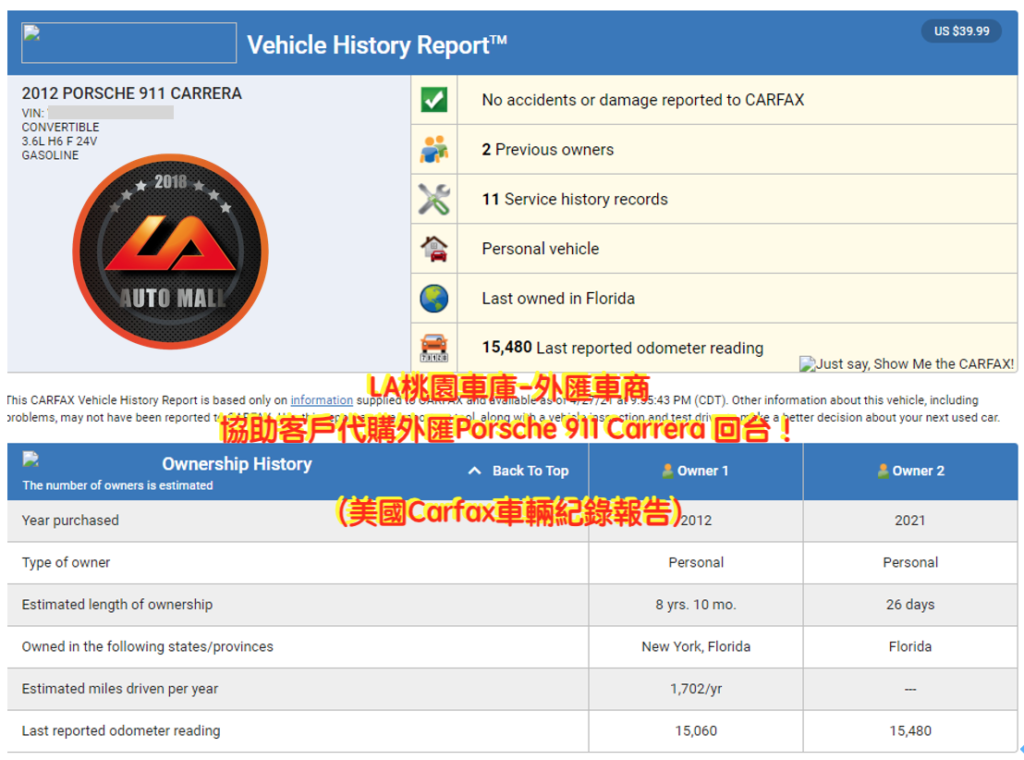Screen dimensions: 1024x760
Task: Click the '26 days' cell
Action: 910,605
